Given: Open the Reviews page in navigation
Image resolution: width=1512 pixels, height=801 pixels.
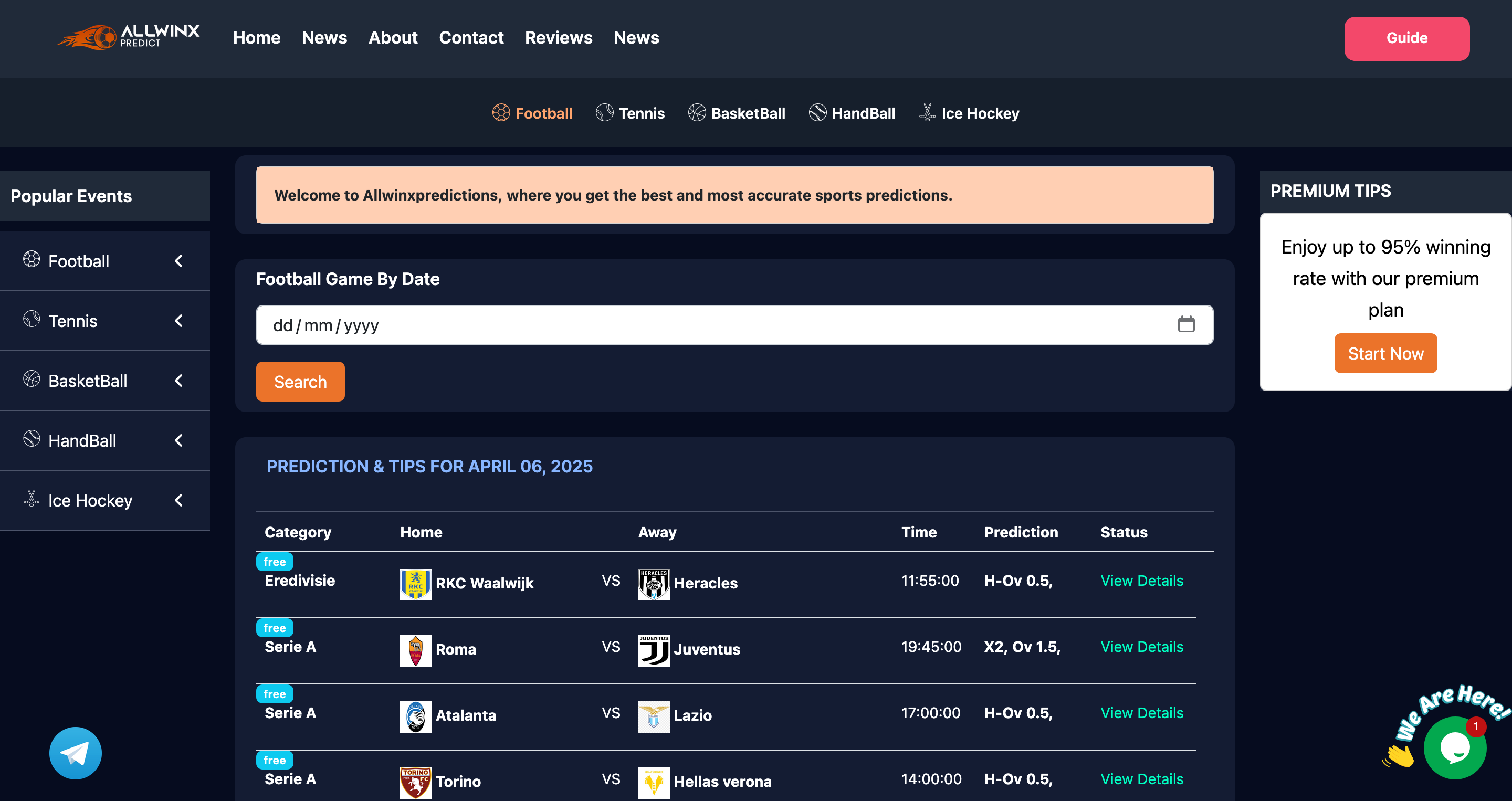Looking at the screenshot, I should tap(559, 38).
